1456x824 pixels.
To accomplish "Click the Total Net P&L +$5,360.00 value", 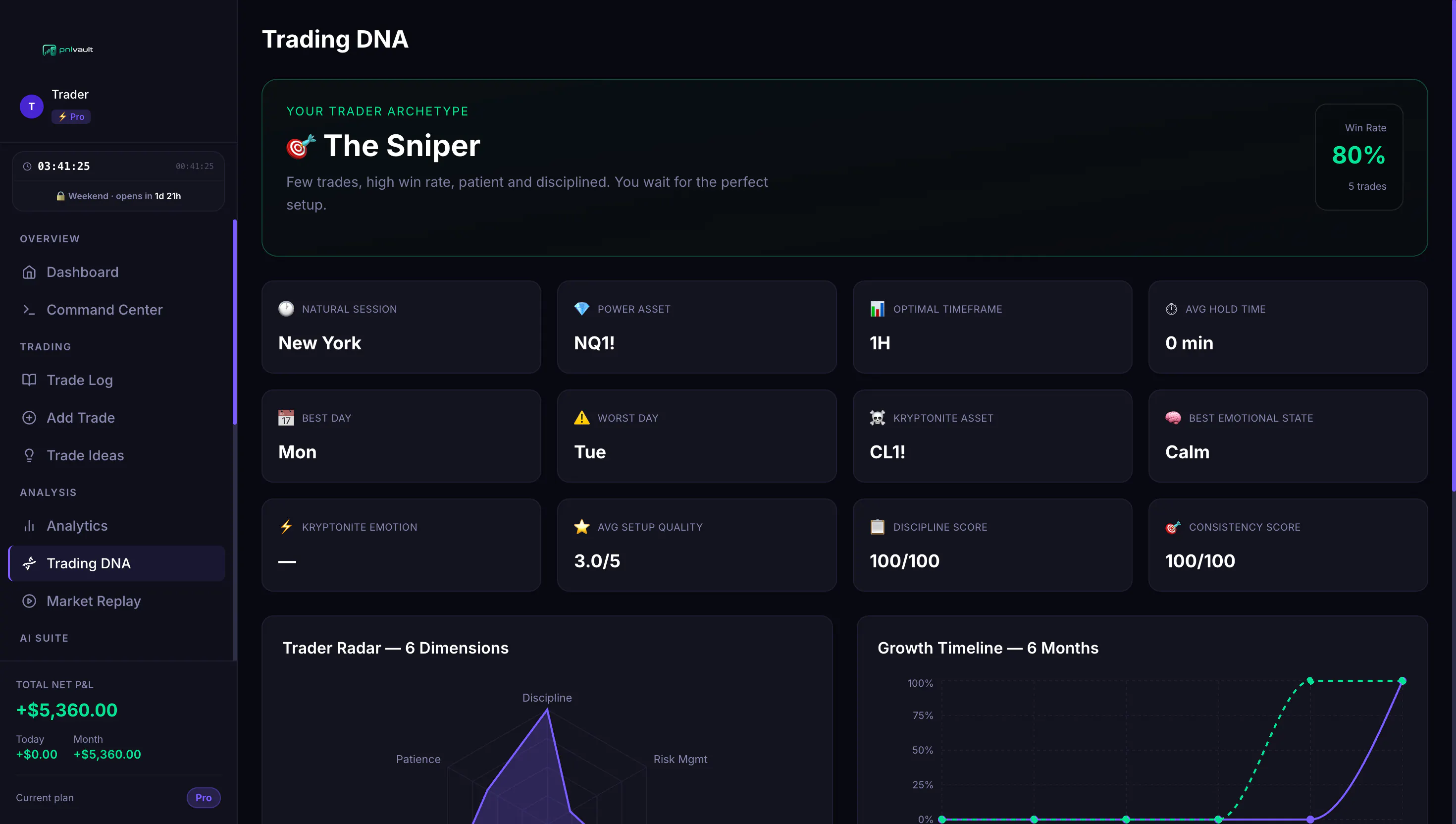I will tap(67, 710).
